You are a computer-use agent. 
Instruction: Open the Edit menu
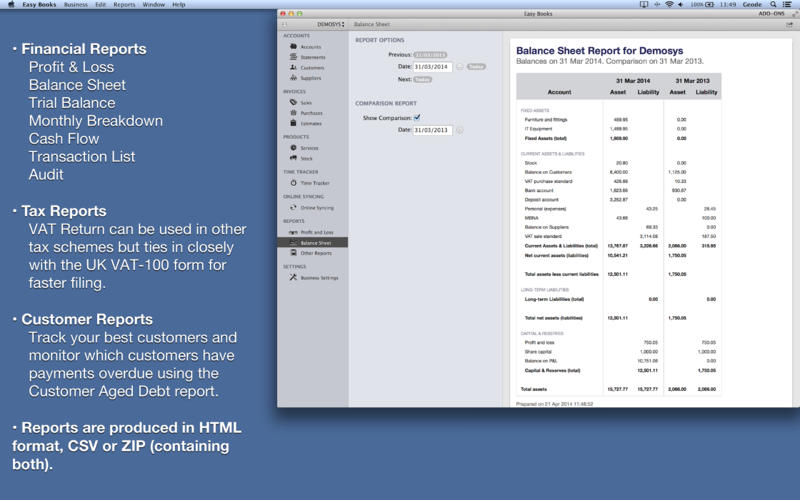tap(101, 4)
